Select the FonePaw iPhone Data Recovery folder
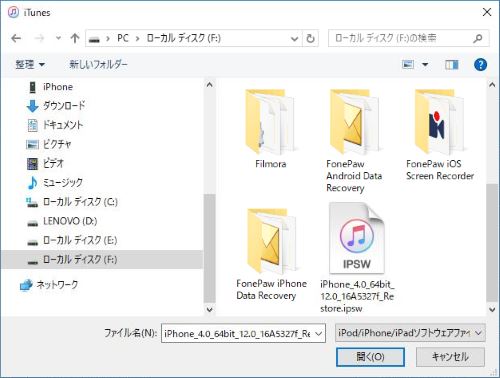Image resolution: width=500 pixels, height=378 pixels. pos(271,254)
